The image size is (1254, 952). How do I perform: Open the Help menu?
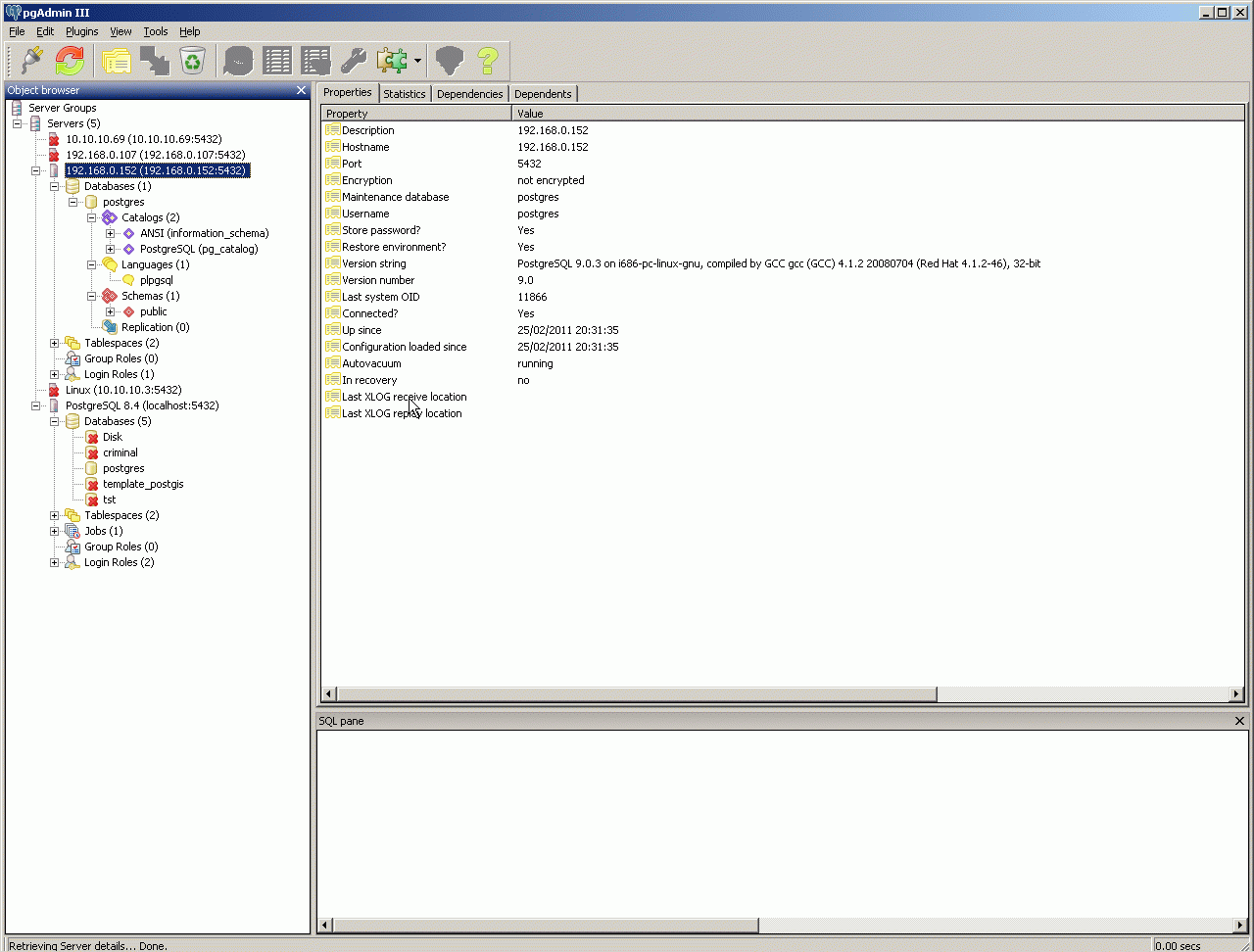point(190,31)
